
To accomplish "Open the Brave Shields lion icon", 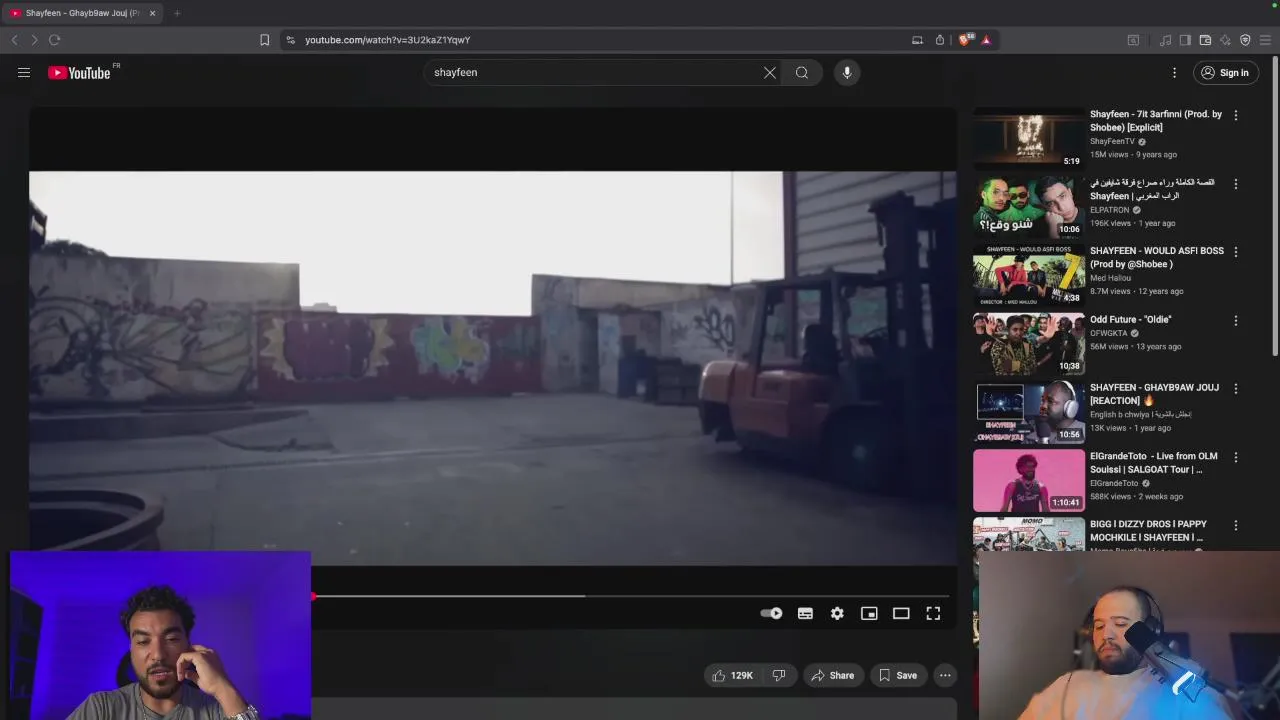I will (965, 40).
